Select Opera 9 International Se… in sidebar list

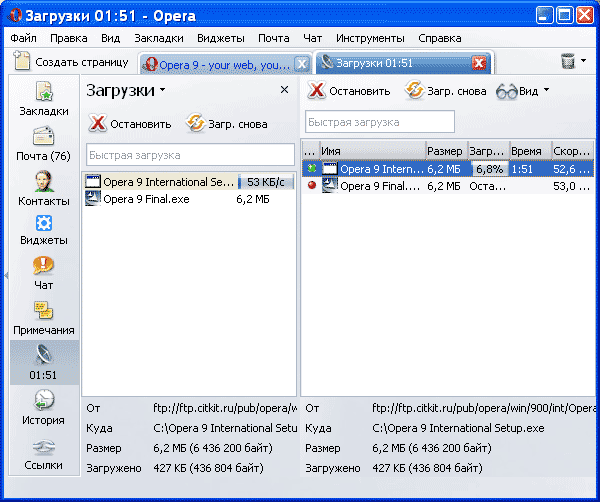[189, 182]
